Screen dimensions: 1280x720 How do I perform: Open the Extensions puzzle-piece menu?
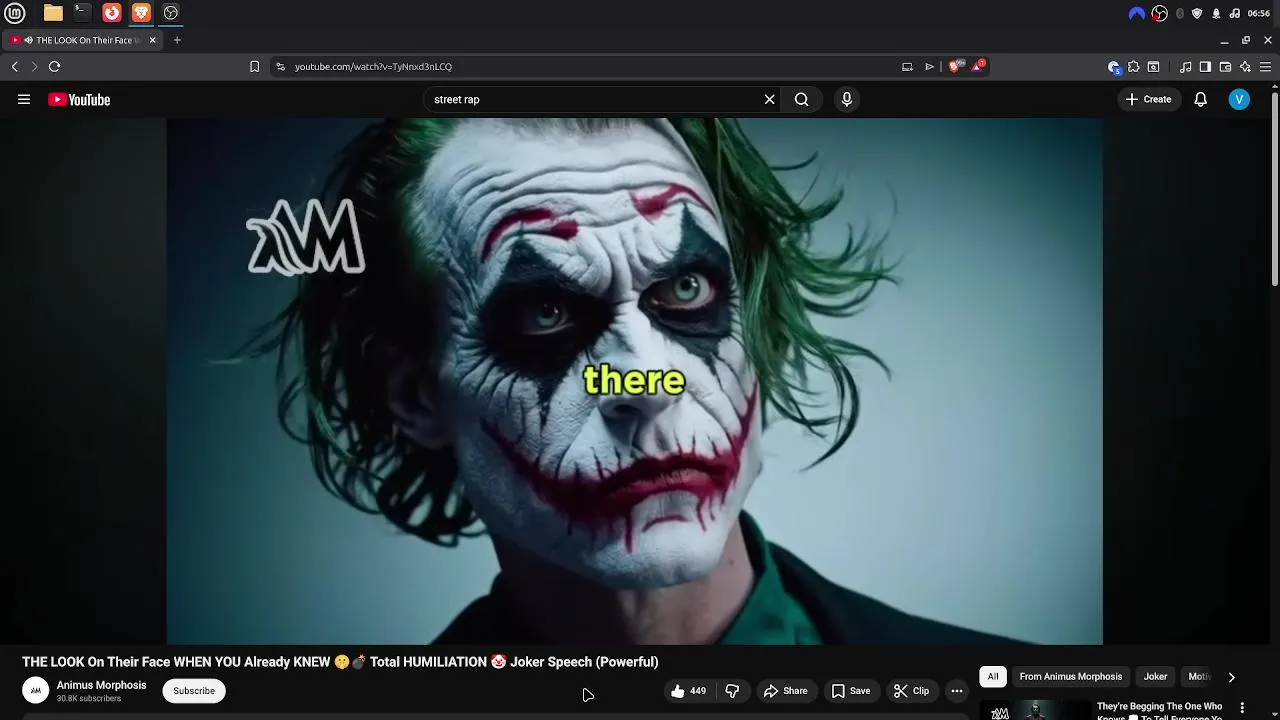point(1134,67)
